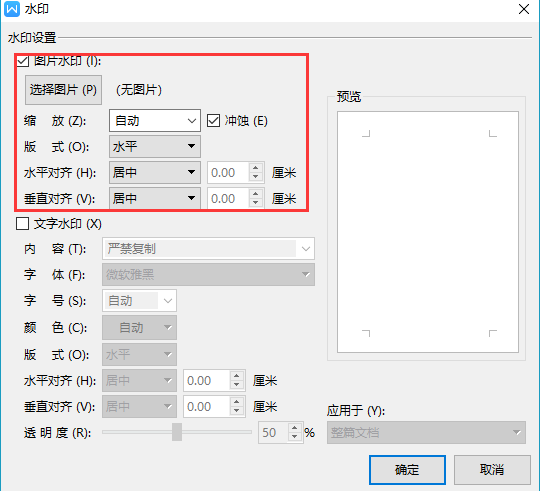Viewport: 542px width, 491px height.
Task: Expand the picture 版式 layout dropdown
Action: click(155, 147)
